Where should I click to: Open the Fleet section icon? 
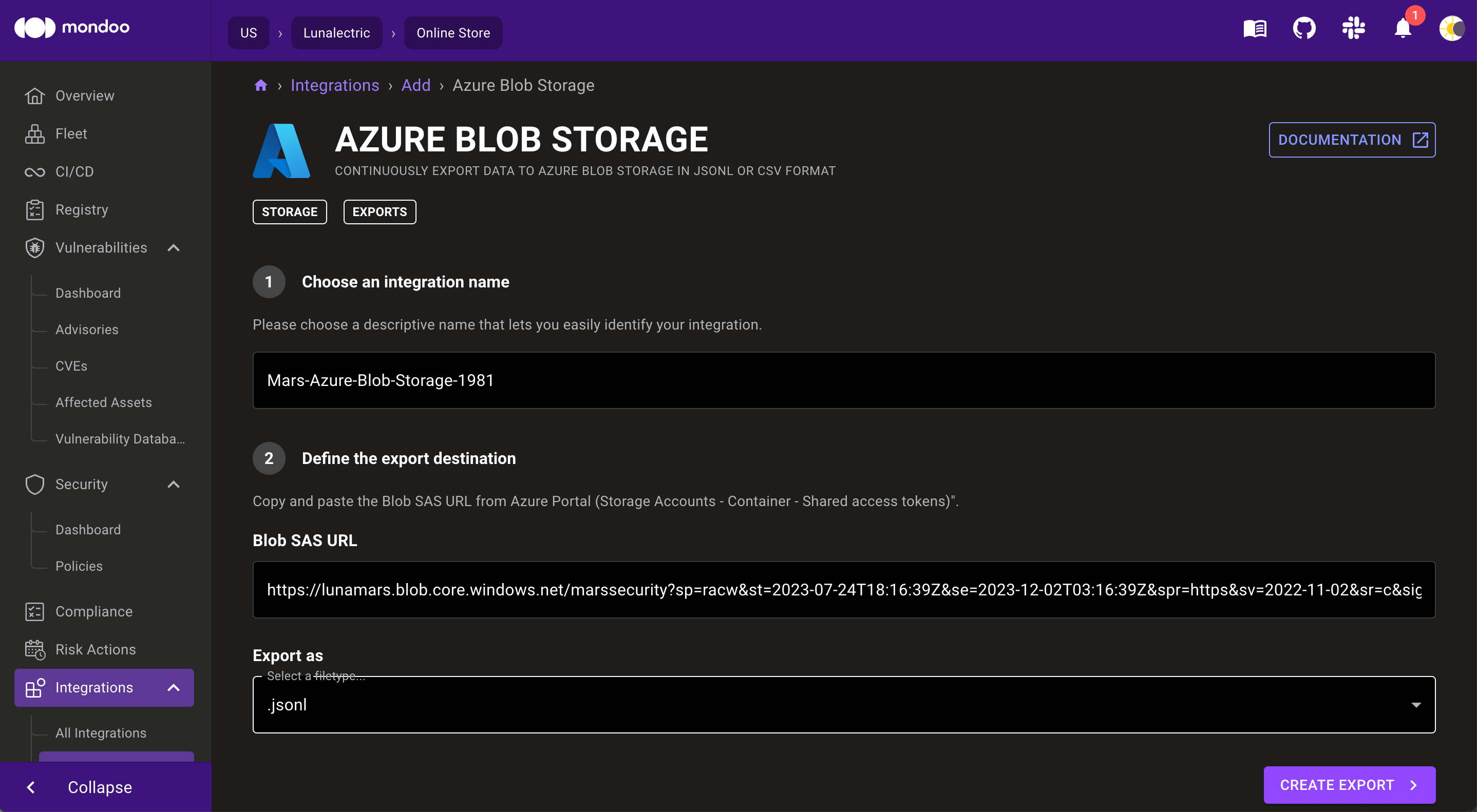tap(34, 133)
